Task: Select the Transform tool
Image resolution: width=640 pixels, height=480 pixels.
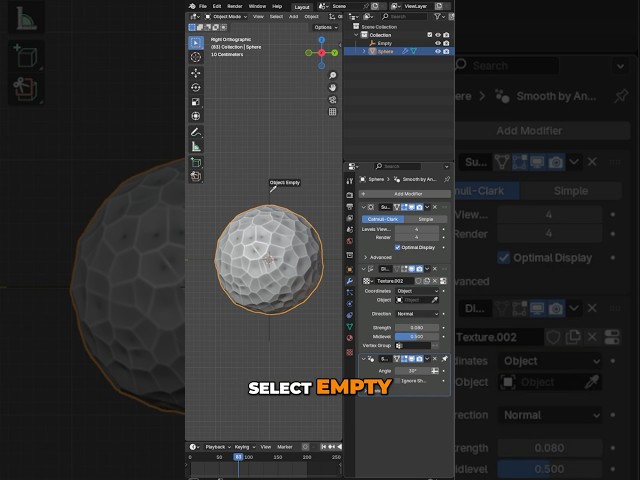Action: pyautogui.click(x=196, y=116)
